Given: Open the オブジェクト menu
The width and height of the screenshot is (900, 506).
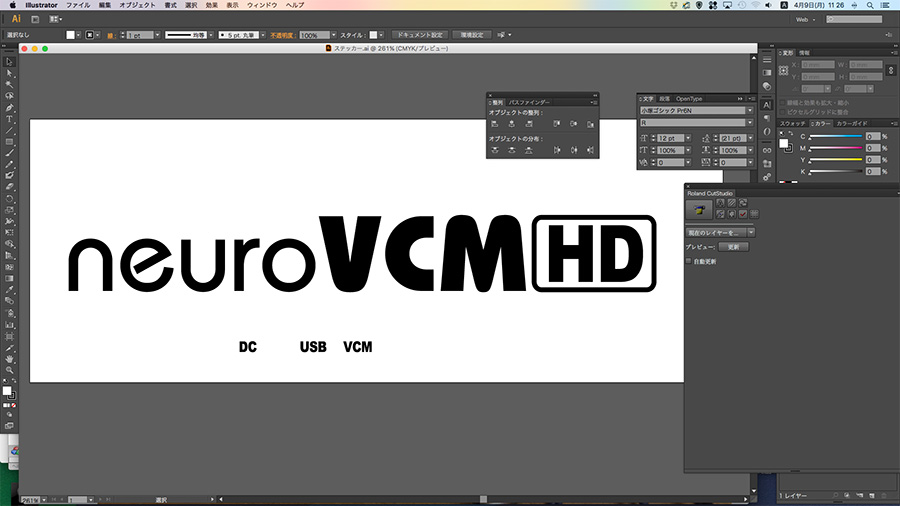Looking at the screenshot, I should [137, 5].
